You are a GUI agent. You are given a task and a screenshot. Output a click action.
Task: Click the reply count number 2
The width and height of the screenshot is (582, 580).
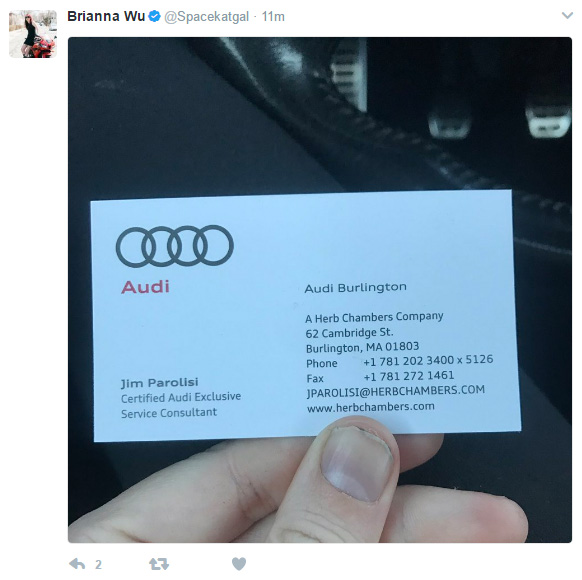pyautogui.click(x=98, y=564)
